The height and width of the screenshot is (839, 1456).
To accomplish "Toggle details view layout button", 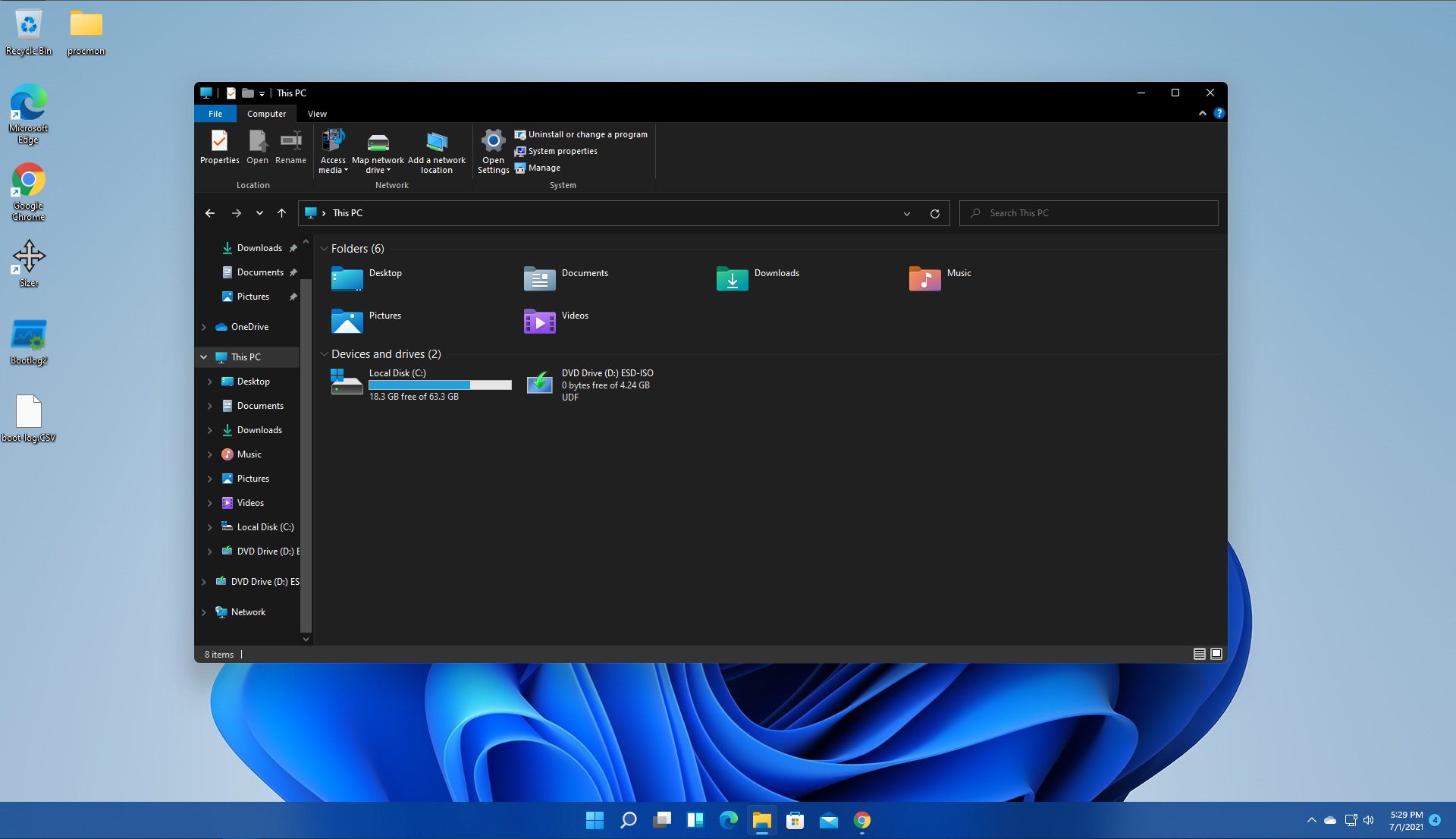I will click(x=1199, y=654).
